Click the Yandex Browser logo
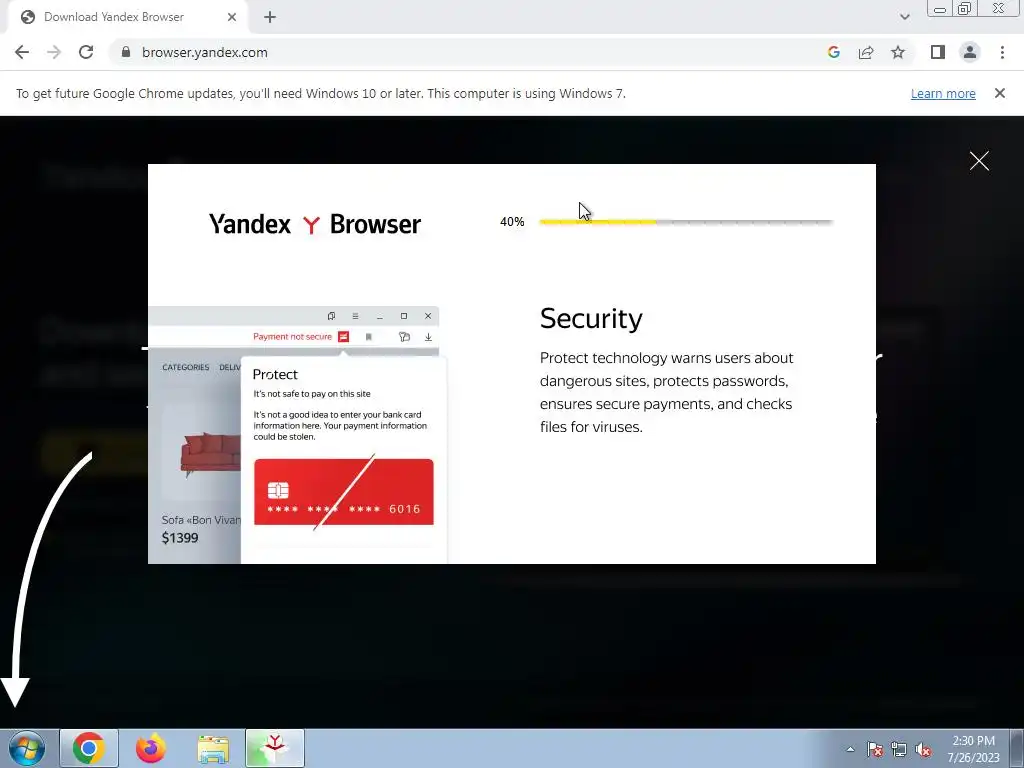 coord(315,224)
